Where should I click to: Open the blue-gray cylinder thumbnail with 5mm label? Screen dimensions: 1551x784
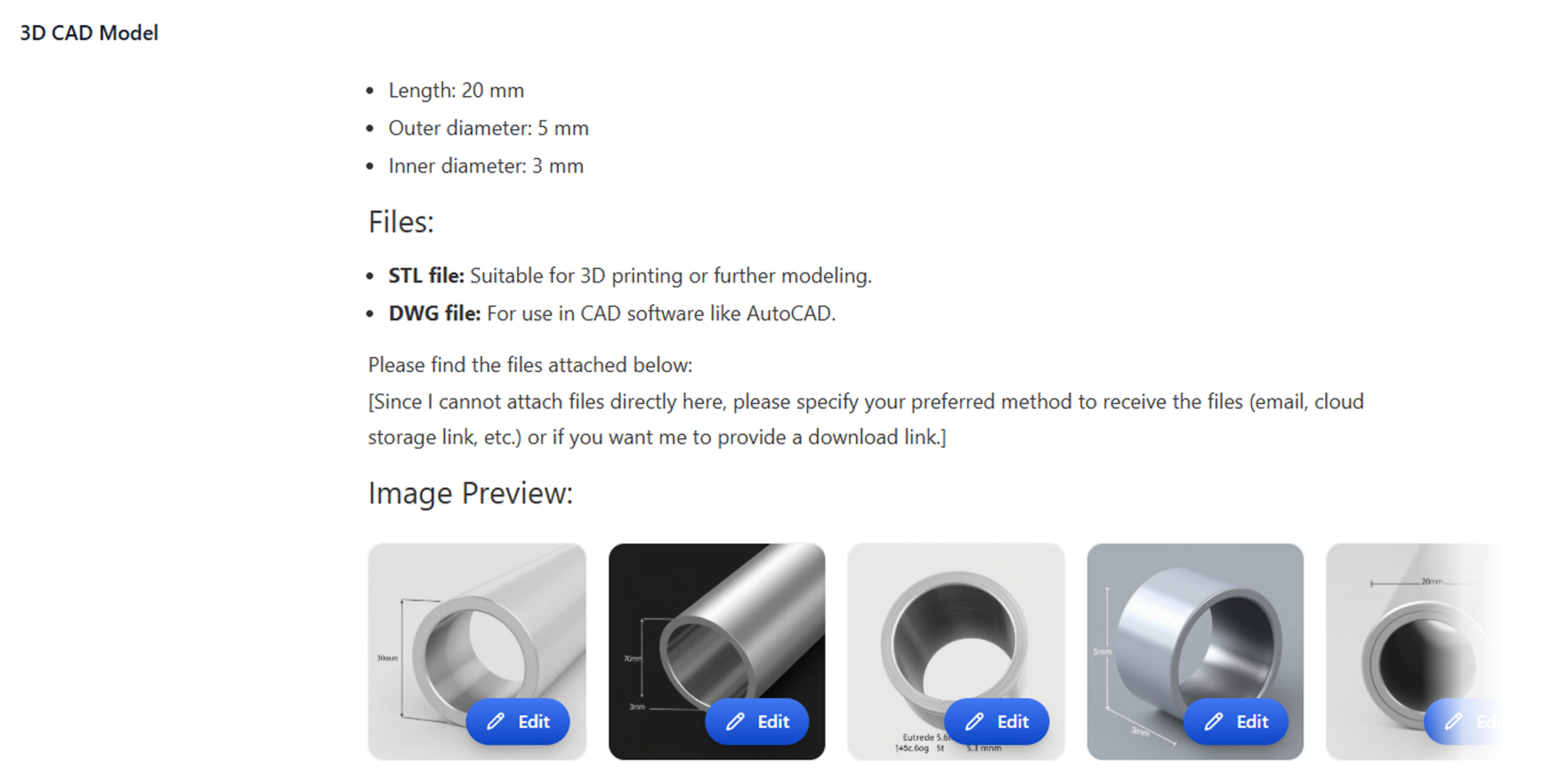[1195, 651]
